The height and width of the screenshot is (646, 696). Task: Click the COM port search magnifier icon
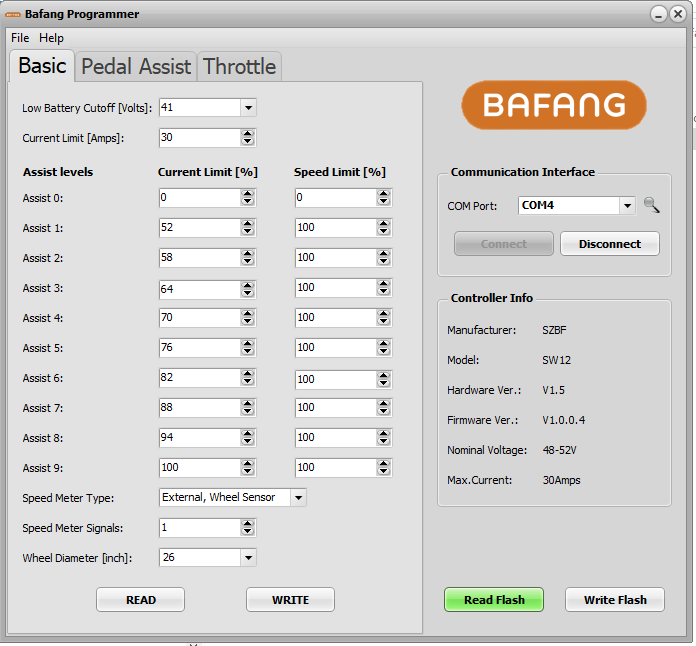click(652, 205)
